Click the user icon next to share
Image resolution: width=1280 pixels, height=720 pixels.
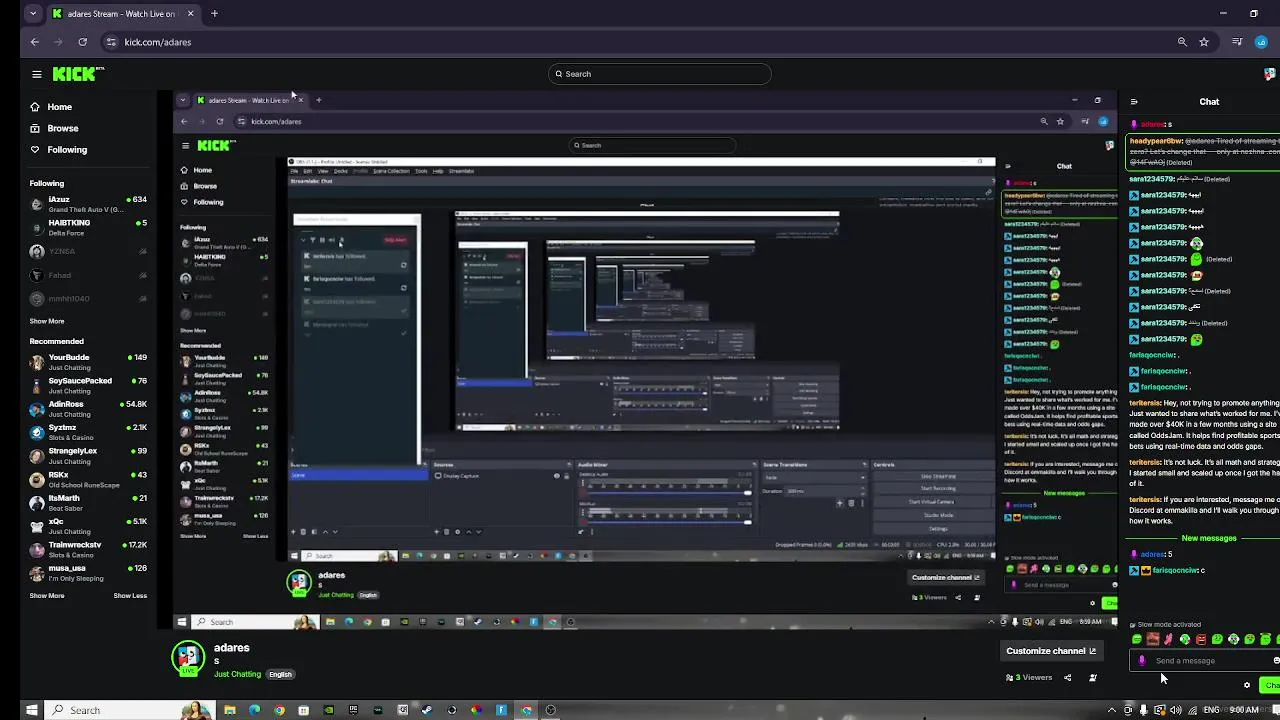pos(1092,678)
